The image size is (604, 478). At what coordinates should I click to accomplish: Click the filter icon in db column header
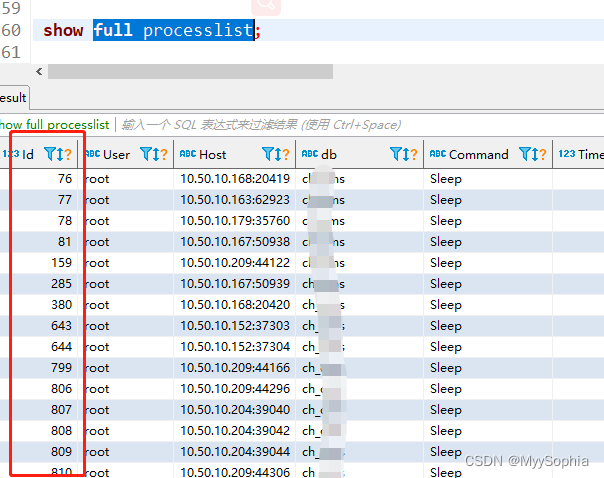point(396,154)
